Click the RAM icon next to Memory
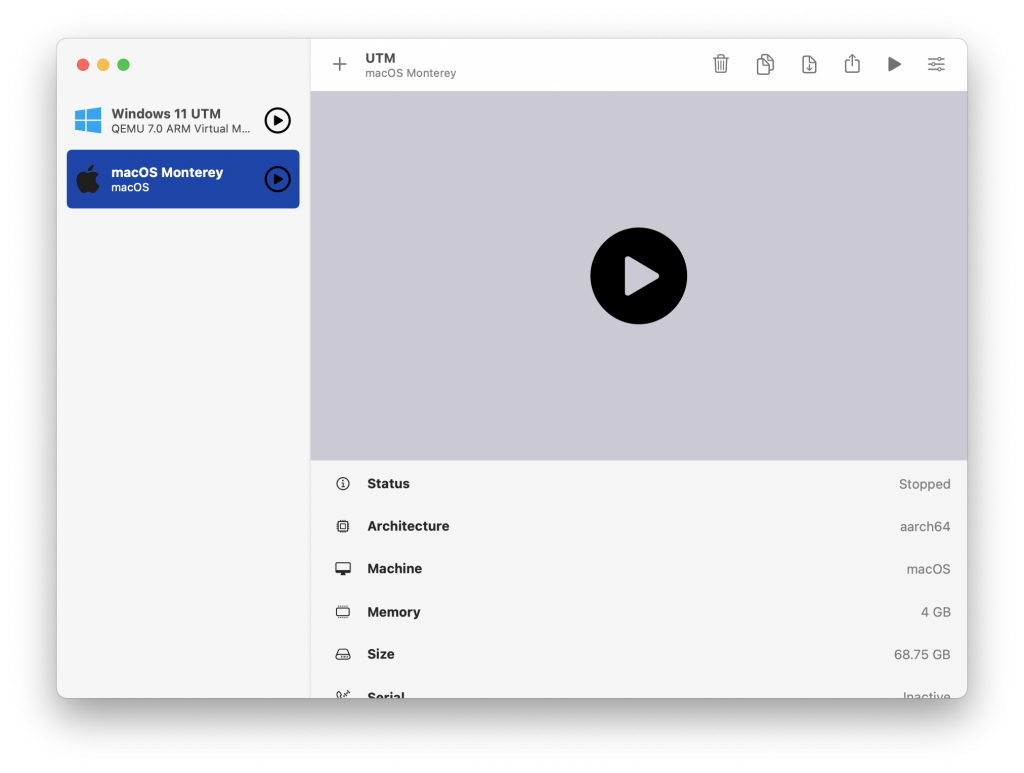Viewport: 1024px width, 773px height. click(x=341, y=611)
